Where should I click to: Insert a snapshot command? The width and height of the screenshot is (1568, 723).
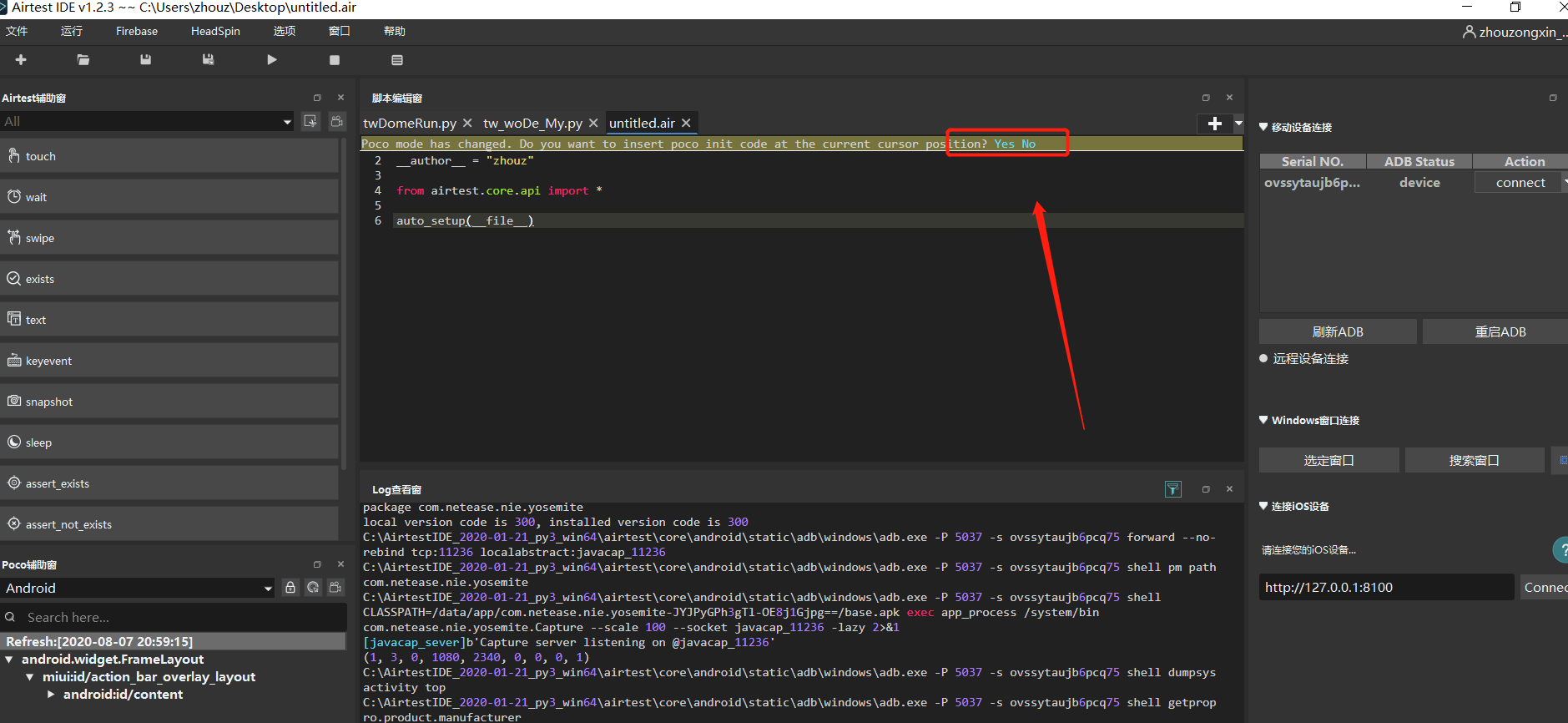click(x=169, y=402)
